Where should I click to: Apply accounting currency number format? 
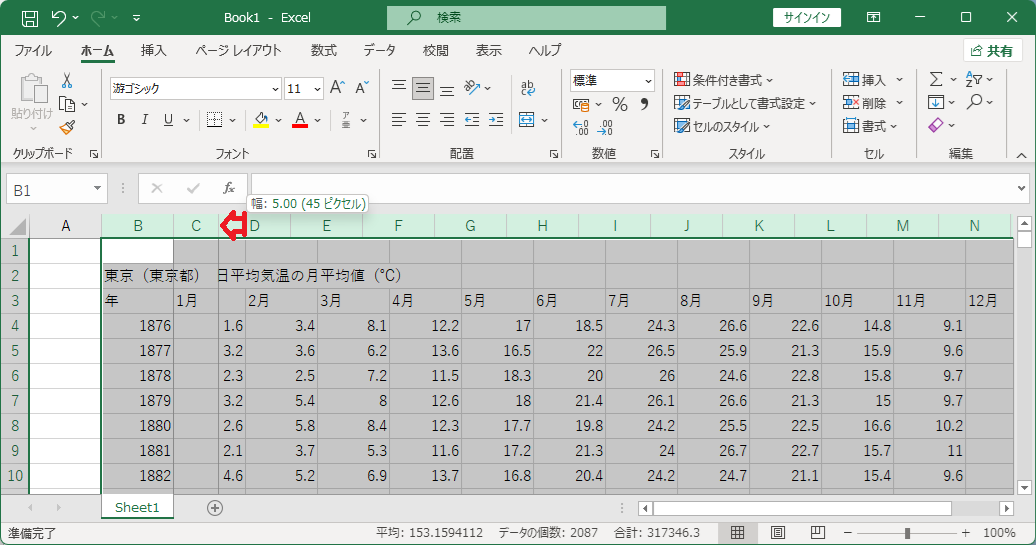(581, 104)
